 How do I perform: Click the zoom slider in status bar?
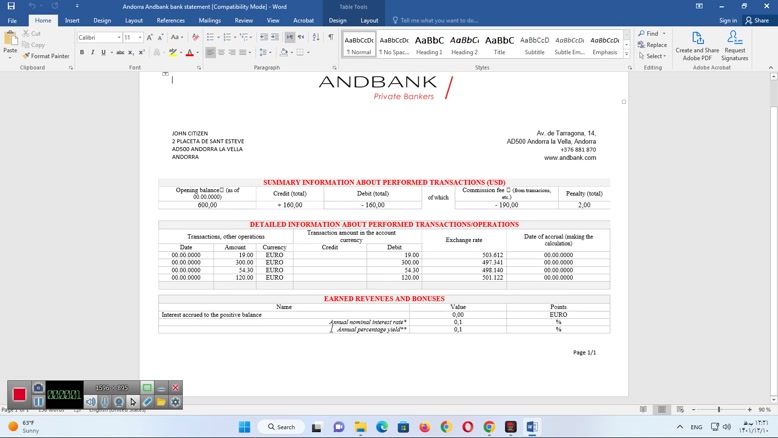coord(719,409)
